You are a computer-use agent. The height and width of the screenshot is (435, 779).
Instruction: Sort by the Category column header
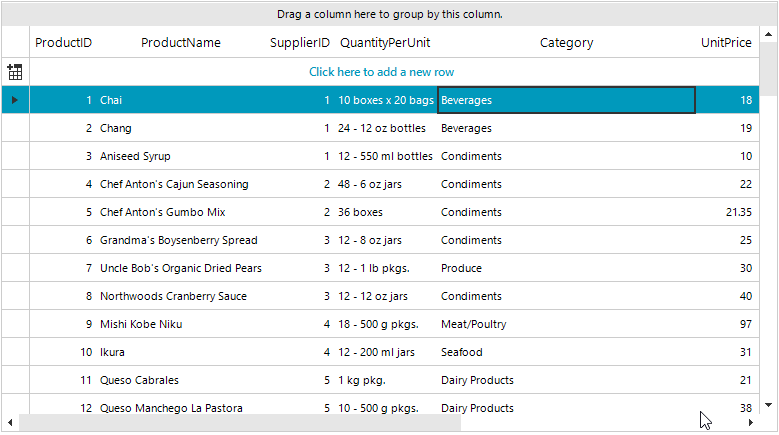[566, 43]
